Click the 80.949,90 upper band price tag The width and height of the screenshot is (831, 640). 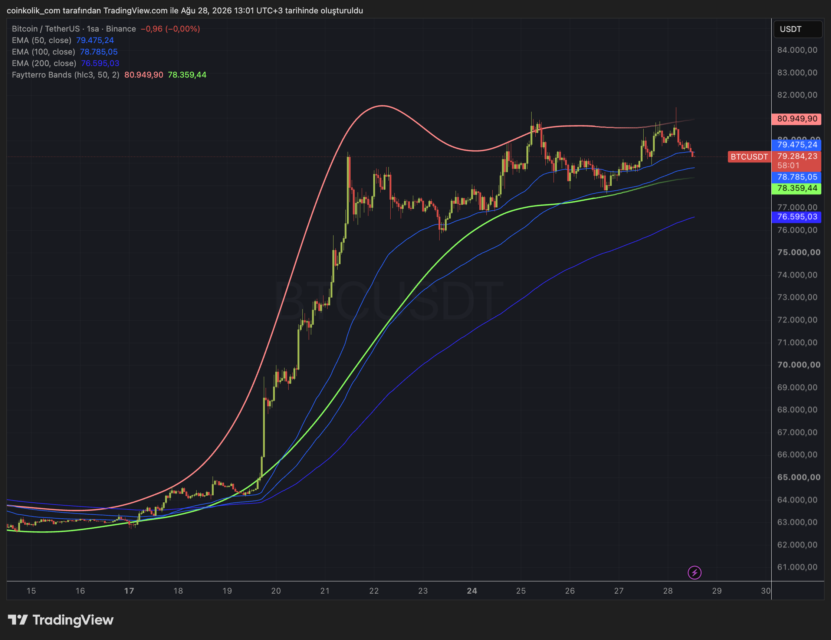click(797, 119)
